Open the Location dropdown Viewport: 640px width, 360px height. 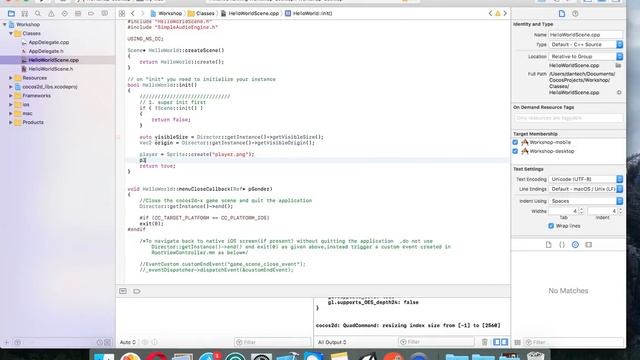586,56
